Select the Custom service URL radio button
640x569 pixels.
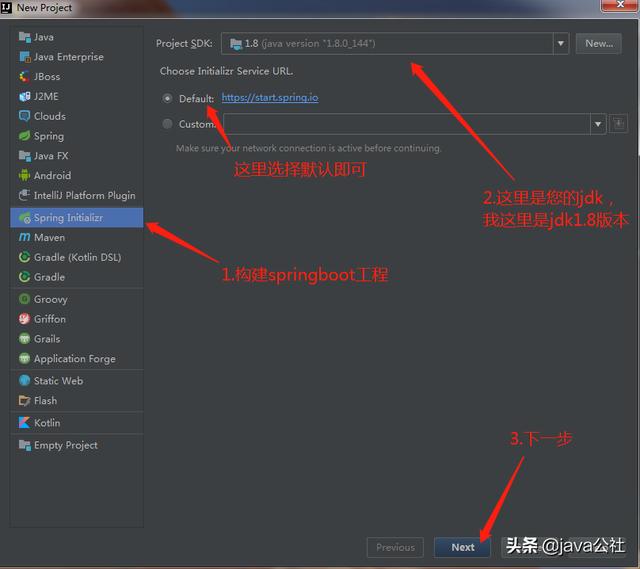(167, 124)
